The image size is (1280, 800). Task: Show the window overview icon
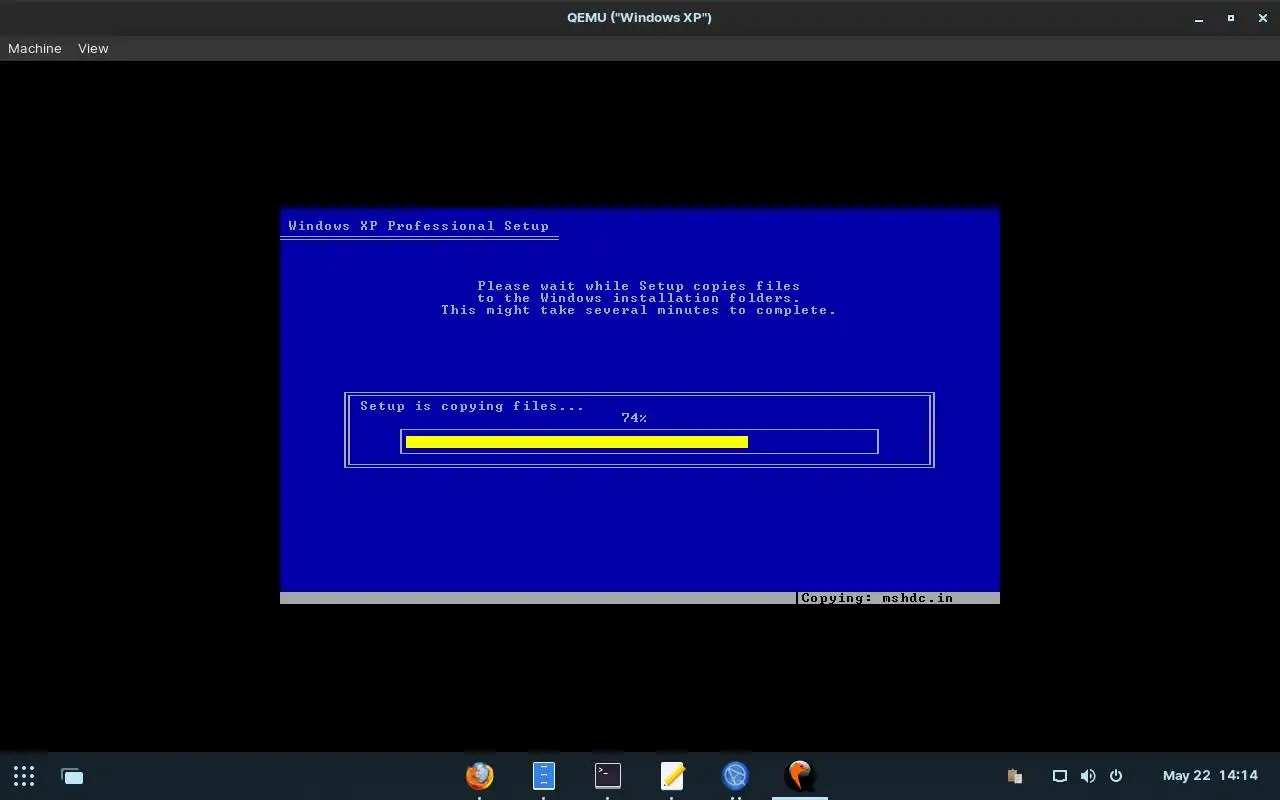click(x=72, y=776)
